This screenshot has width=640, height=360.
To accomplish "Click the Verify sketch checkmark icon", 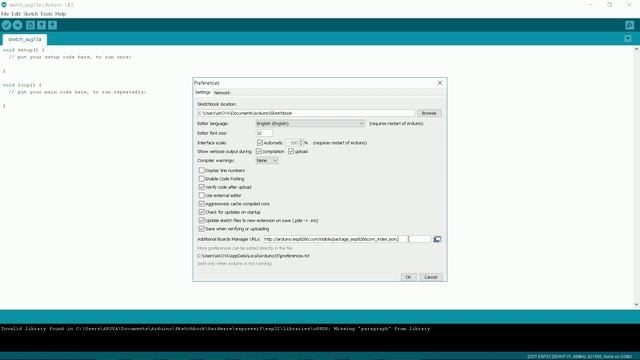I will coord(6,25).
